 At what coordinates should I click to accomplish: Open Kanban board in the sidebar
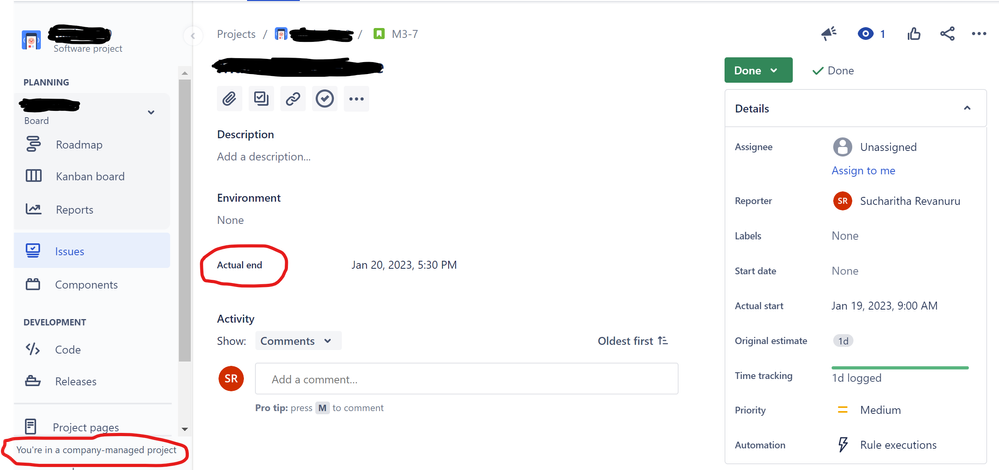(x=92, y=176)
